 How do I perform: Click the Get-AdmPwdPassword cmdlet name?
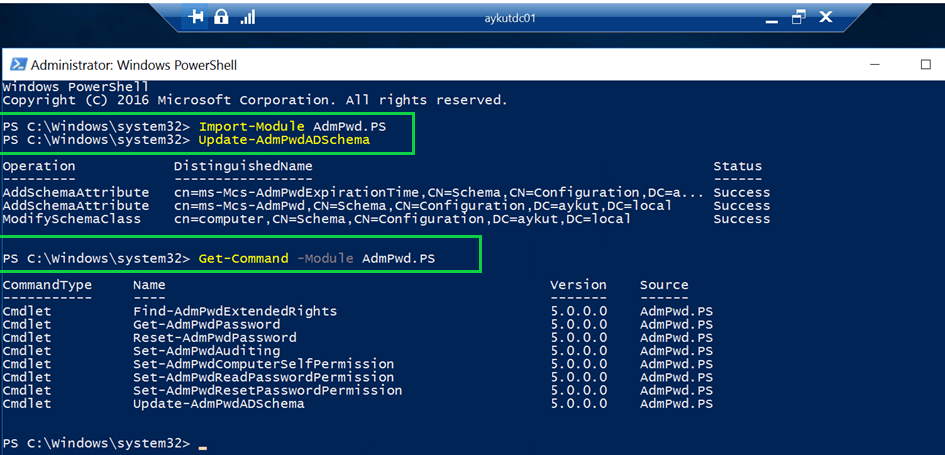206,325
